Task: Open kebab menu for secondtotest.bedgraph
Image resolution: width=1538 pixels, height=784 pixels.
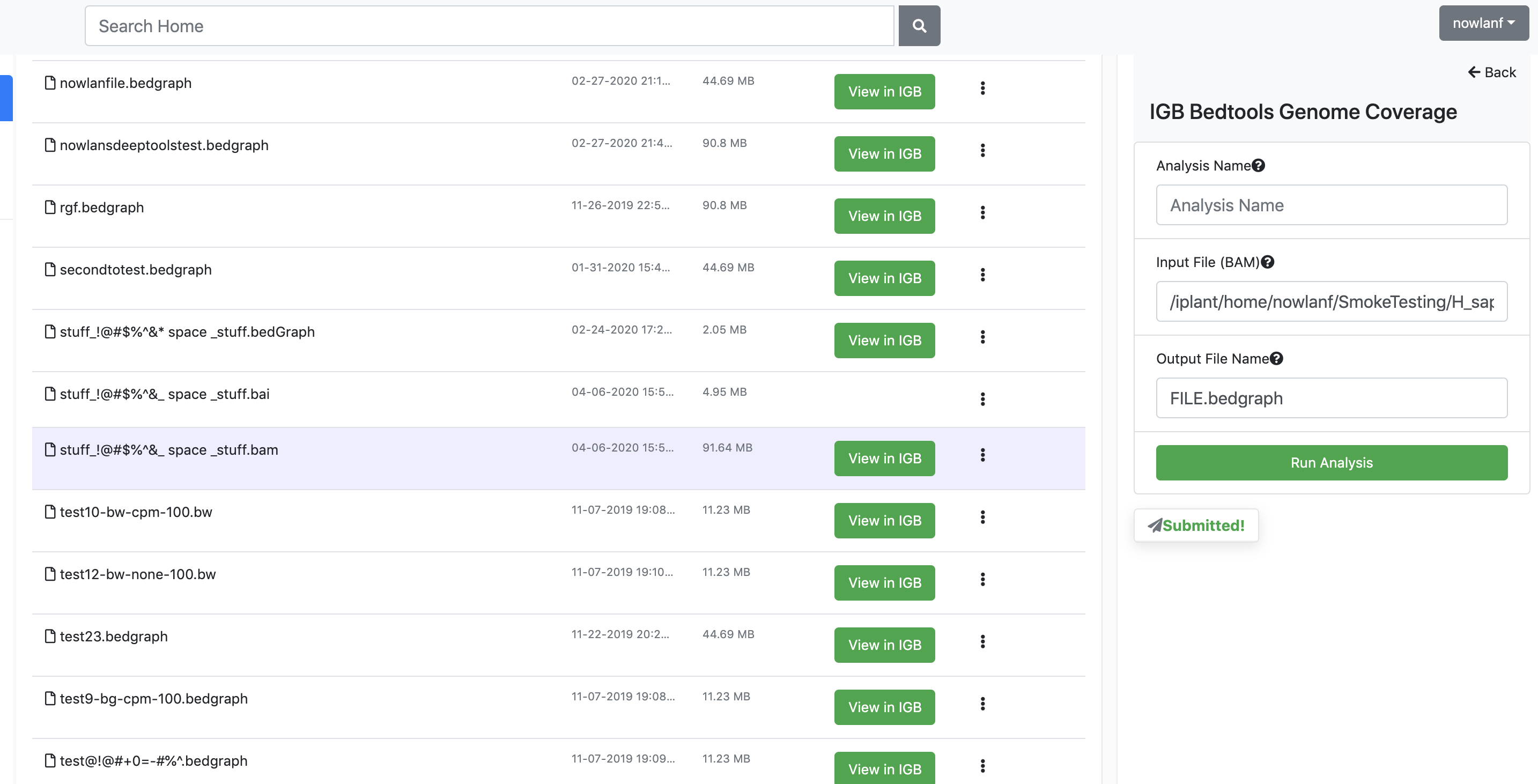Action: click(982, 275)
